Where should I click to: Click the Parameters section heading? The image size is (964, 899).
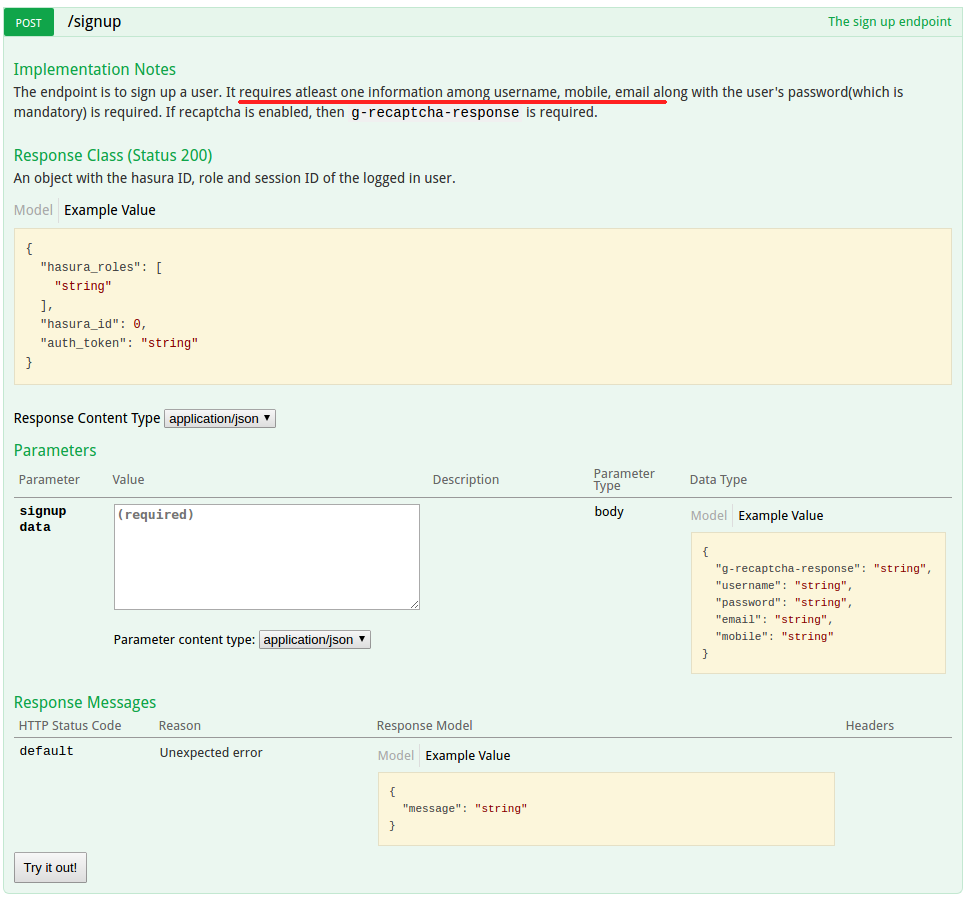click(x=55, y=450)
